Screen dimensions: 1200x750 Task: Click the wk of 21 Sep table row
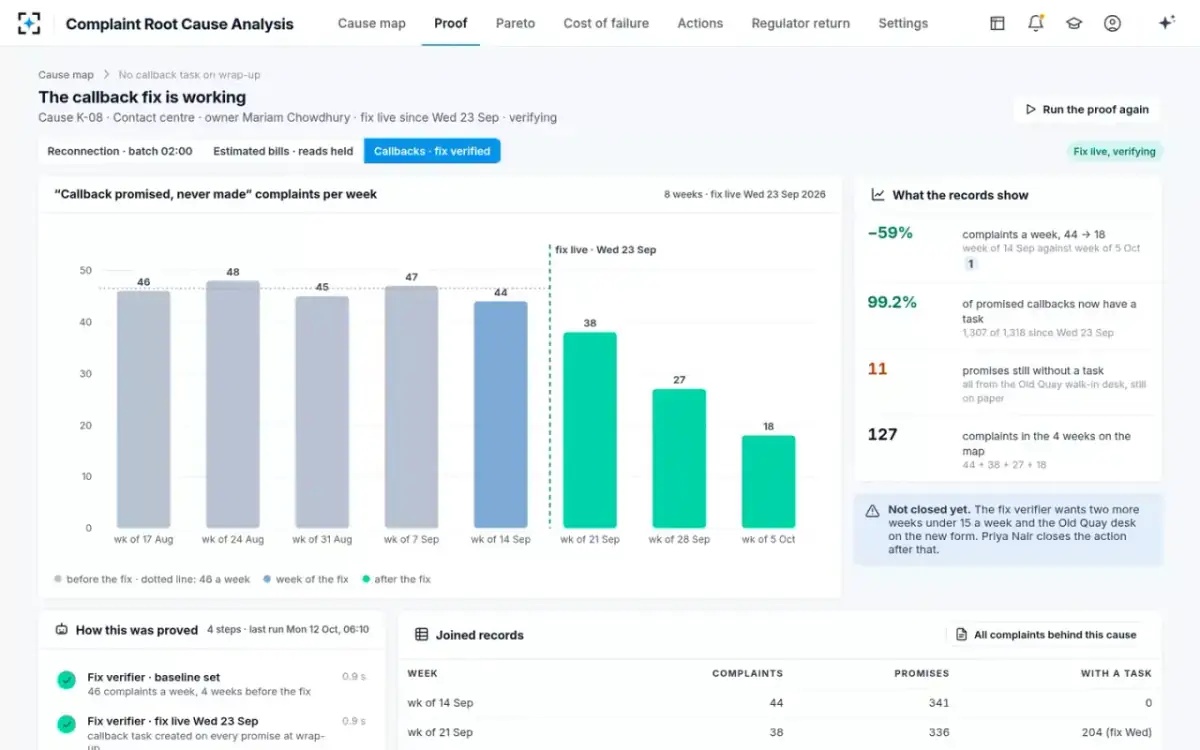[780, 732]
